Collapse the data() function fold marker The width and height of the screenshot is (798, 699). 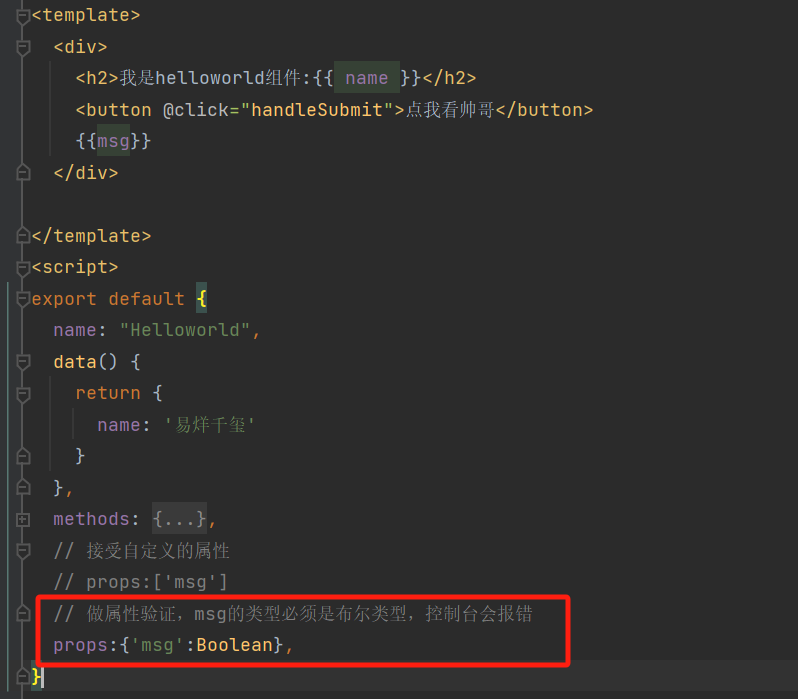click(x=23, y=362)
